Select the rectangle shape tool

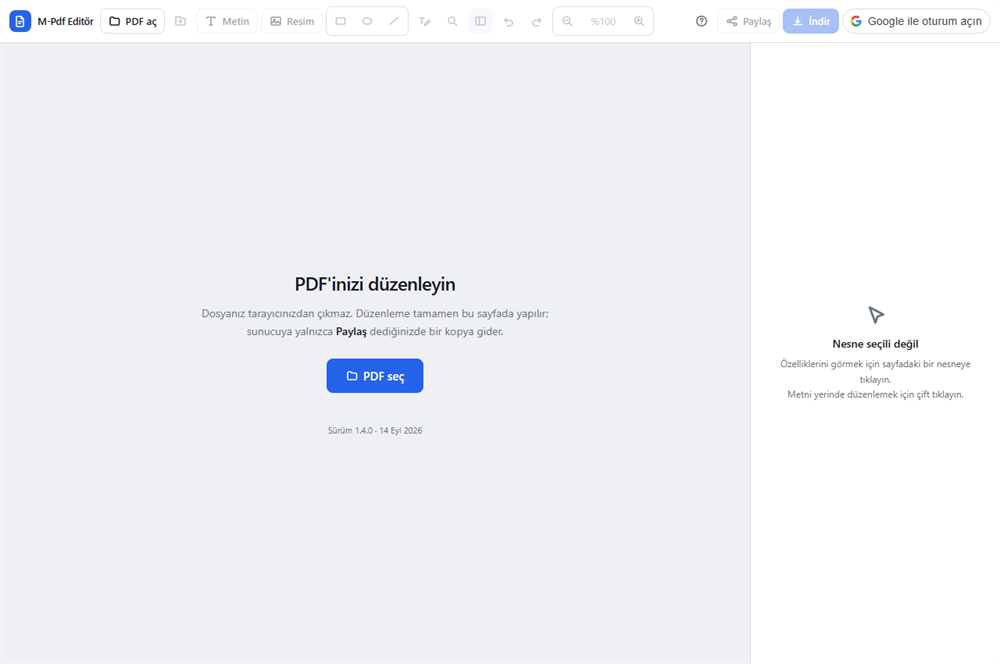pos(341,21)
